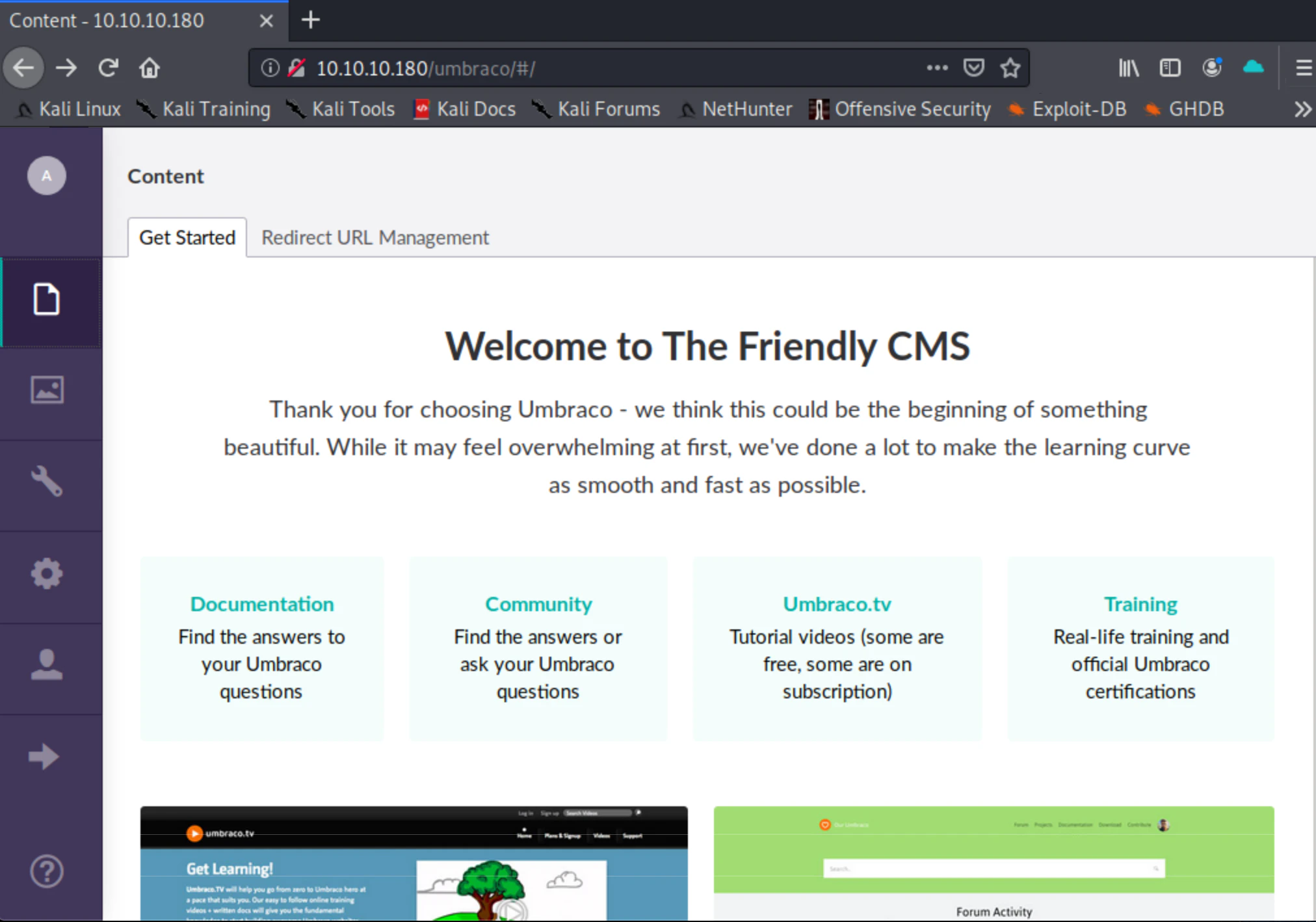Image resolution: width=1316 pixels, height=922 pixels.
Task: Open the Documentation link
Action: point(262,604)
